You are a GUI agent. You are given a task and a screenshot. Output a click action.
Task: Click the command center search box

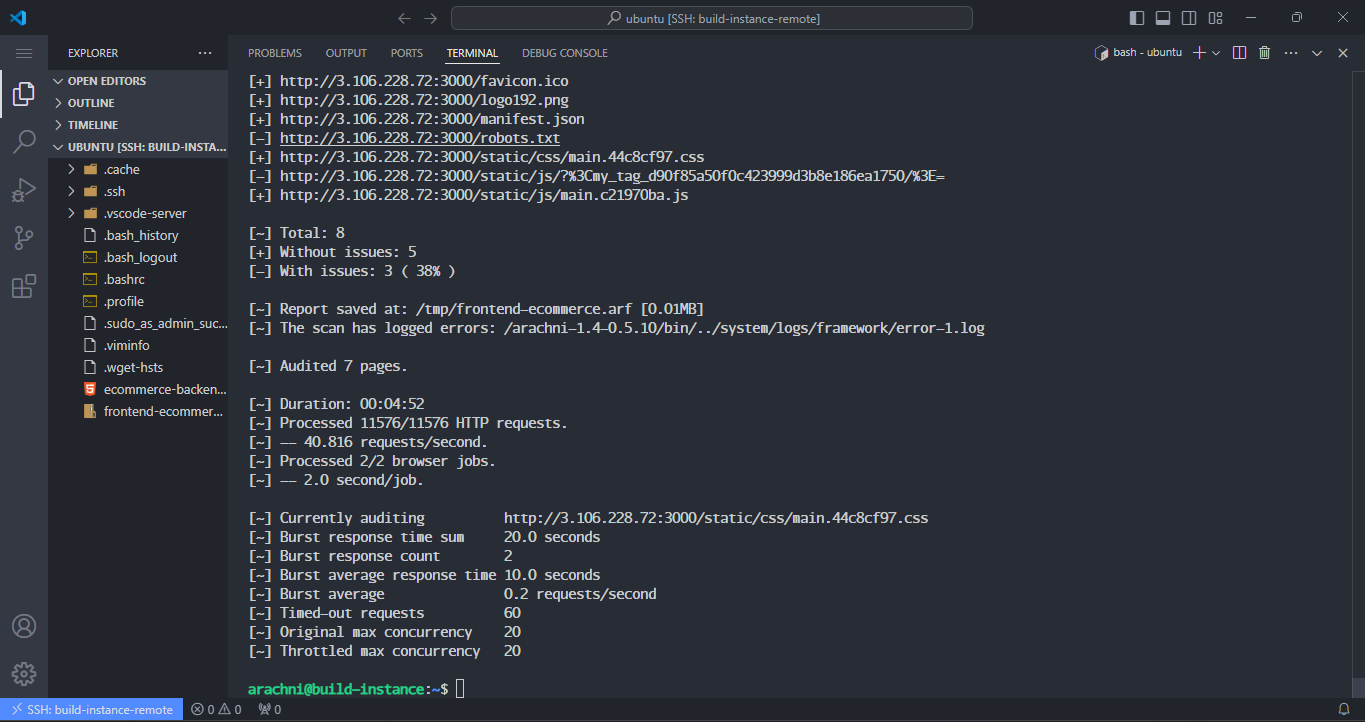(x=711, y=18)
